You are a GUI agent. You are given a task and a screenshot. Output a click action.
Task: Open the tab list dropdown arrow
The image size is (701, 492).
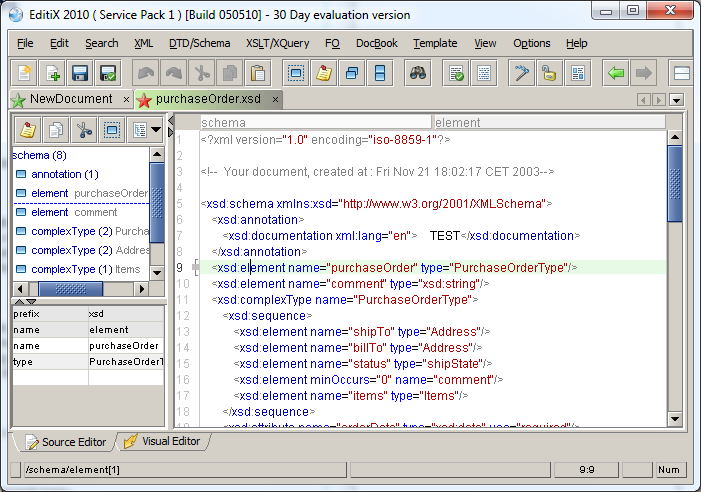[x=676, y=100]
